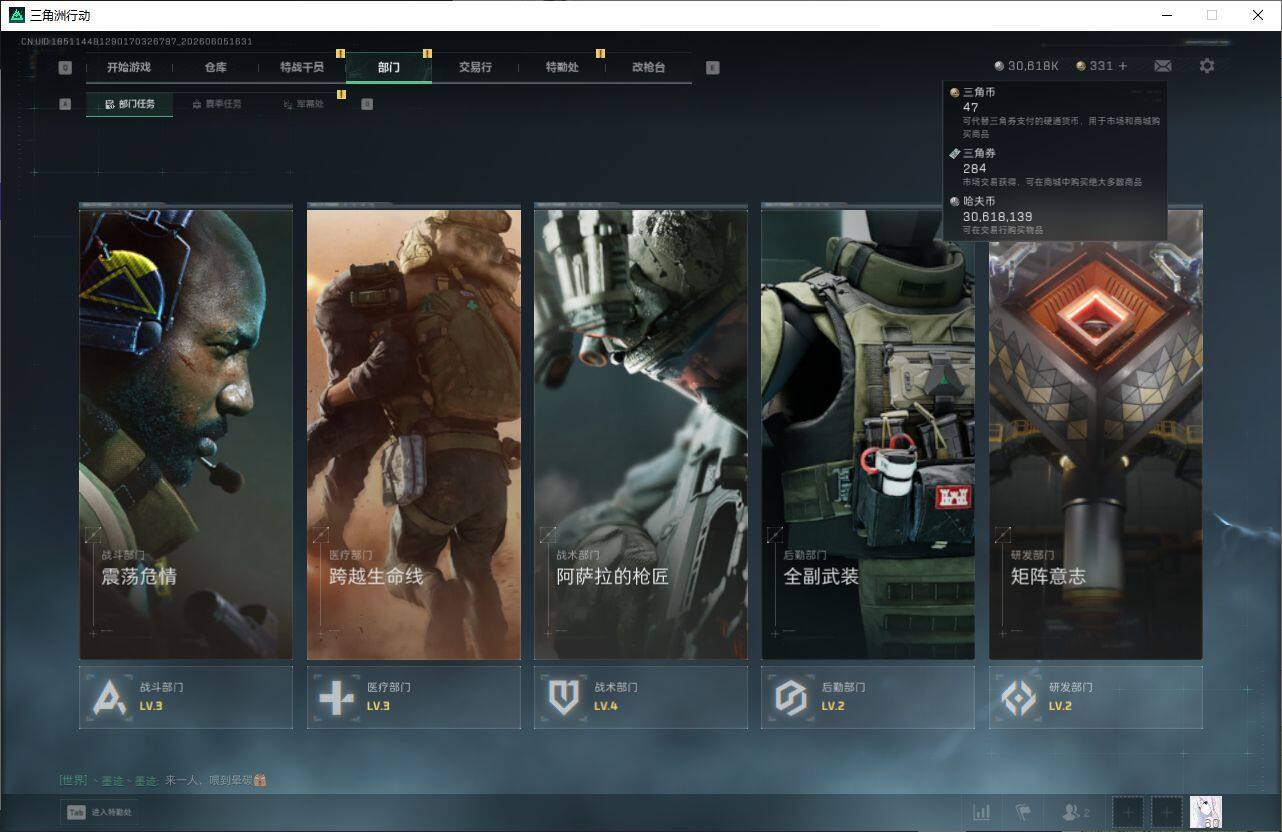Open the settings gear icon
This screenshot has width=1282, height=832.
tap(1207, 66)
